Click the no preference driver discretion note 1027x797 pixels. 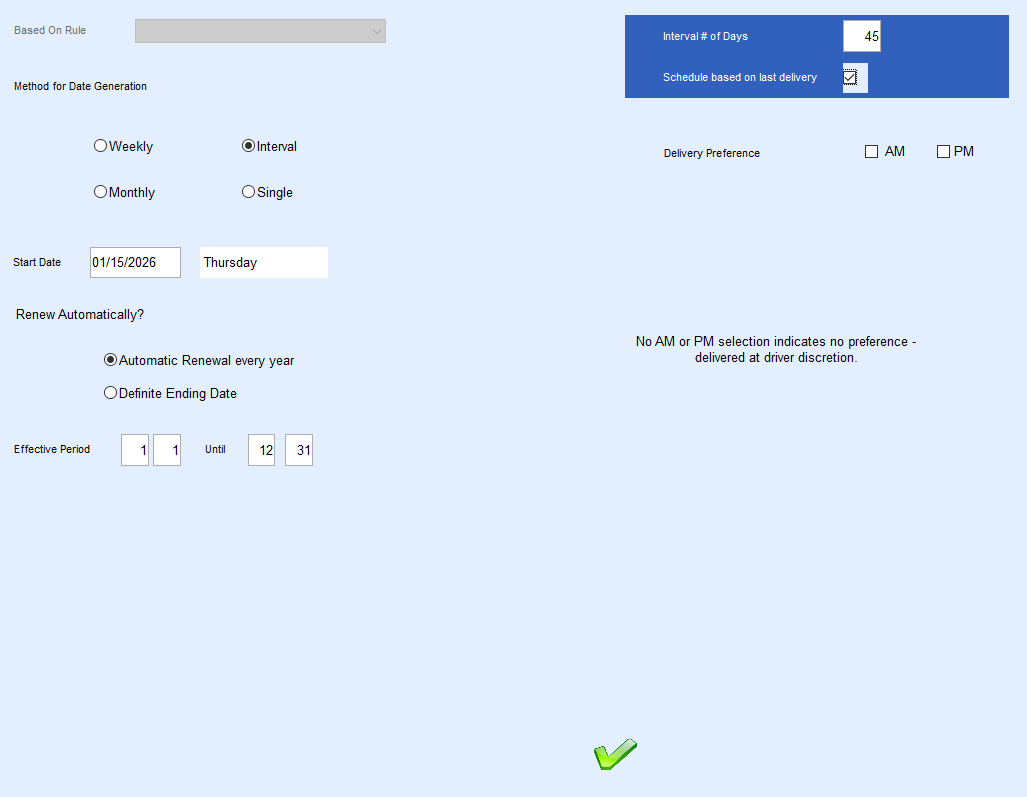(776, 350)
